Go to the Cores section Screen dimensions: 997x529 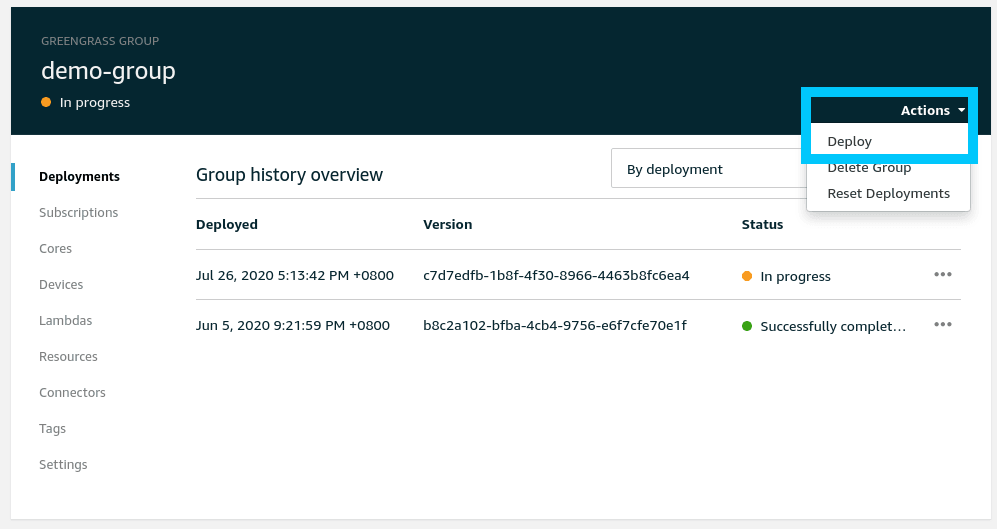pos(55,249)
